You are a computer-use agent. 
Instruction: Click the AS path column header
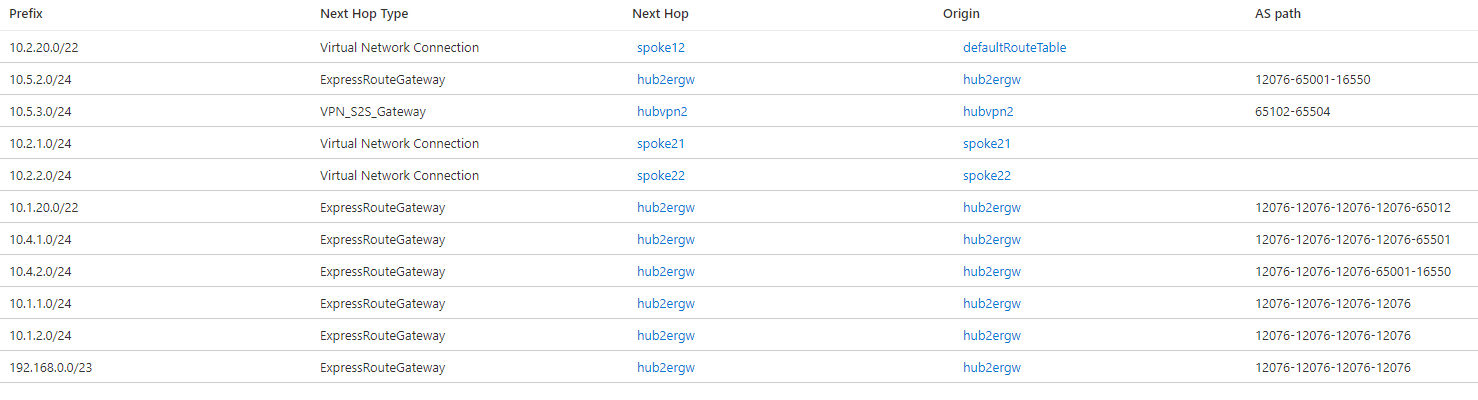(x=1278, y=14)
